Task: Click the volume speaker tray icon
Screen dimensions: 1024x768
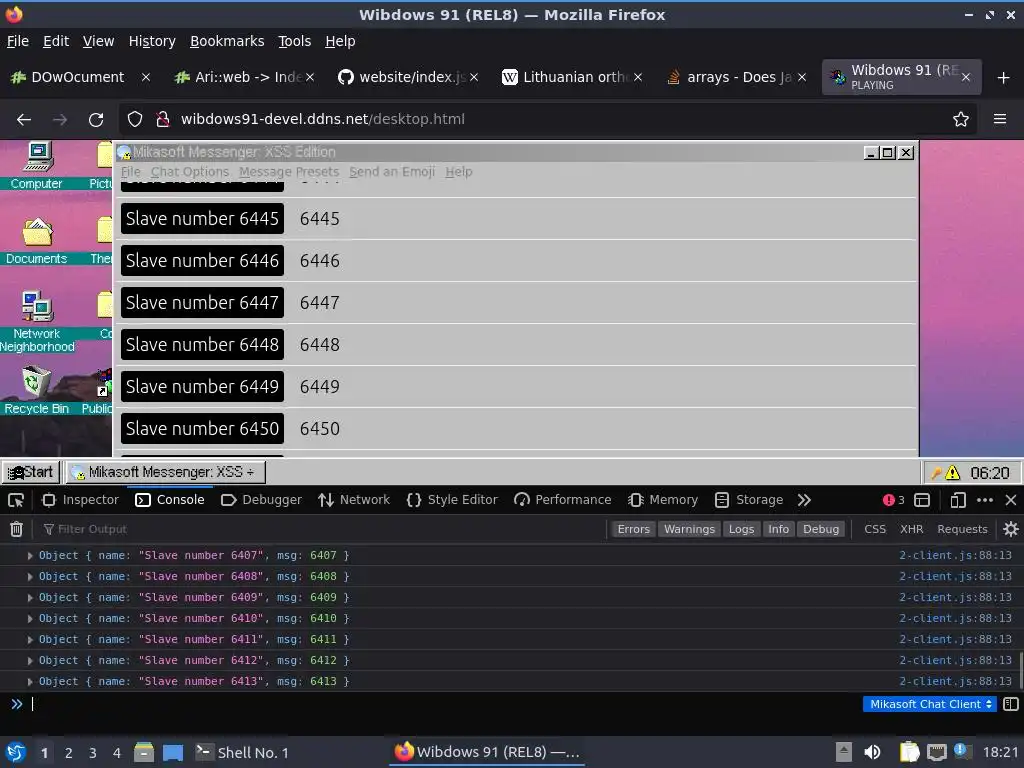Action: click(x=872, y=752)
